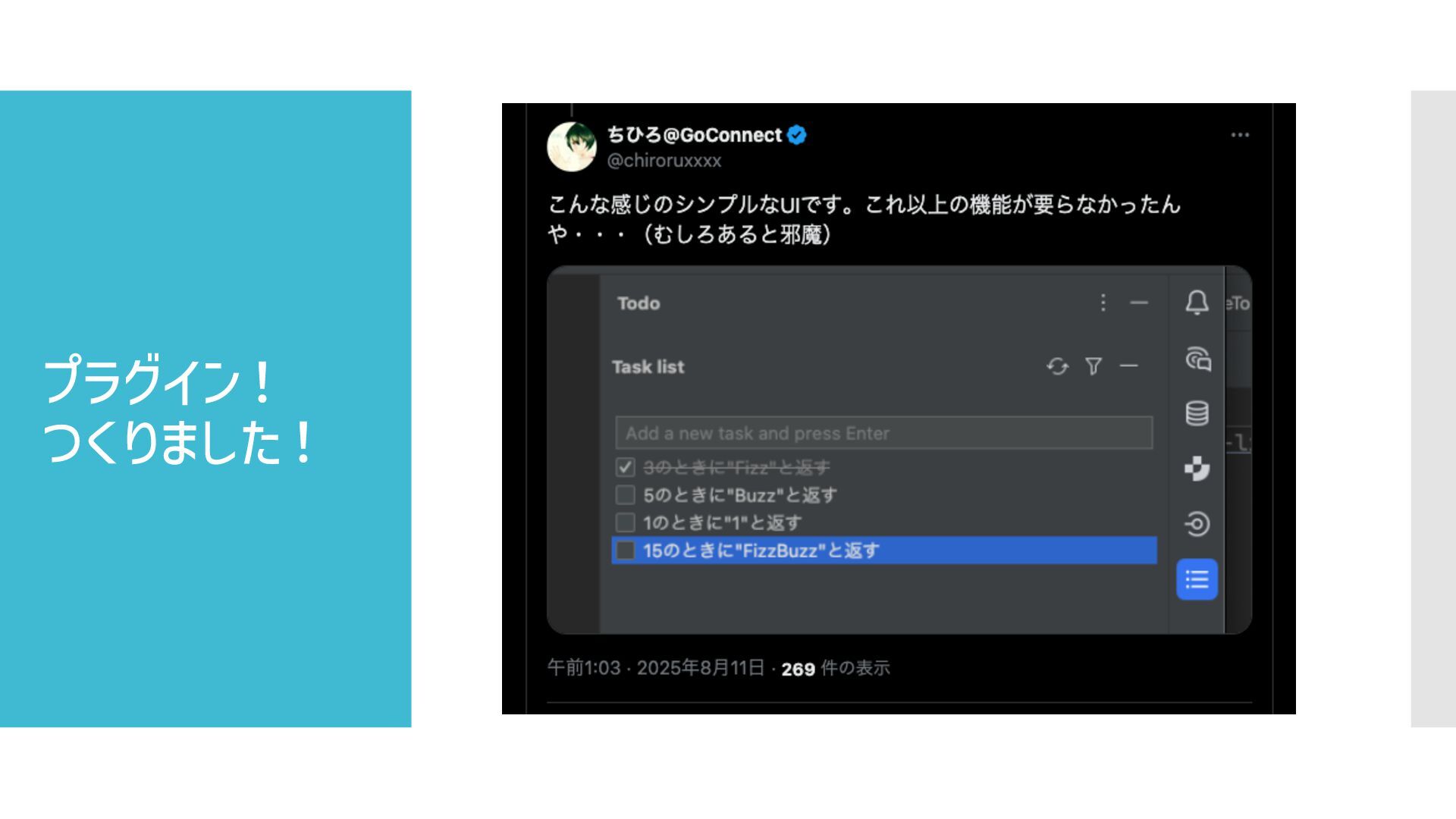This screenshot has height=819, width=1456.
Task: Select the 15のときに"FizzBuzz"と返す text
Action: pos(761,551)
